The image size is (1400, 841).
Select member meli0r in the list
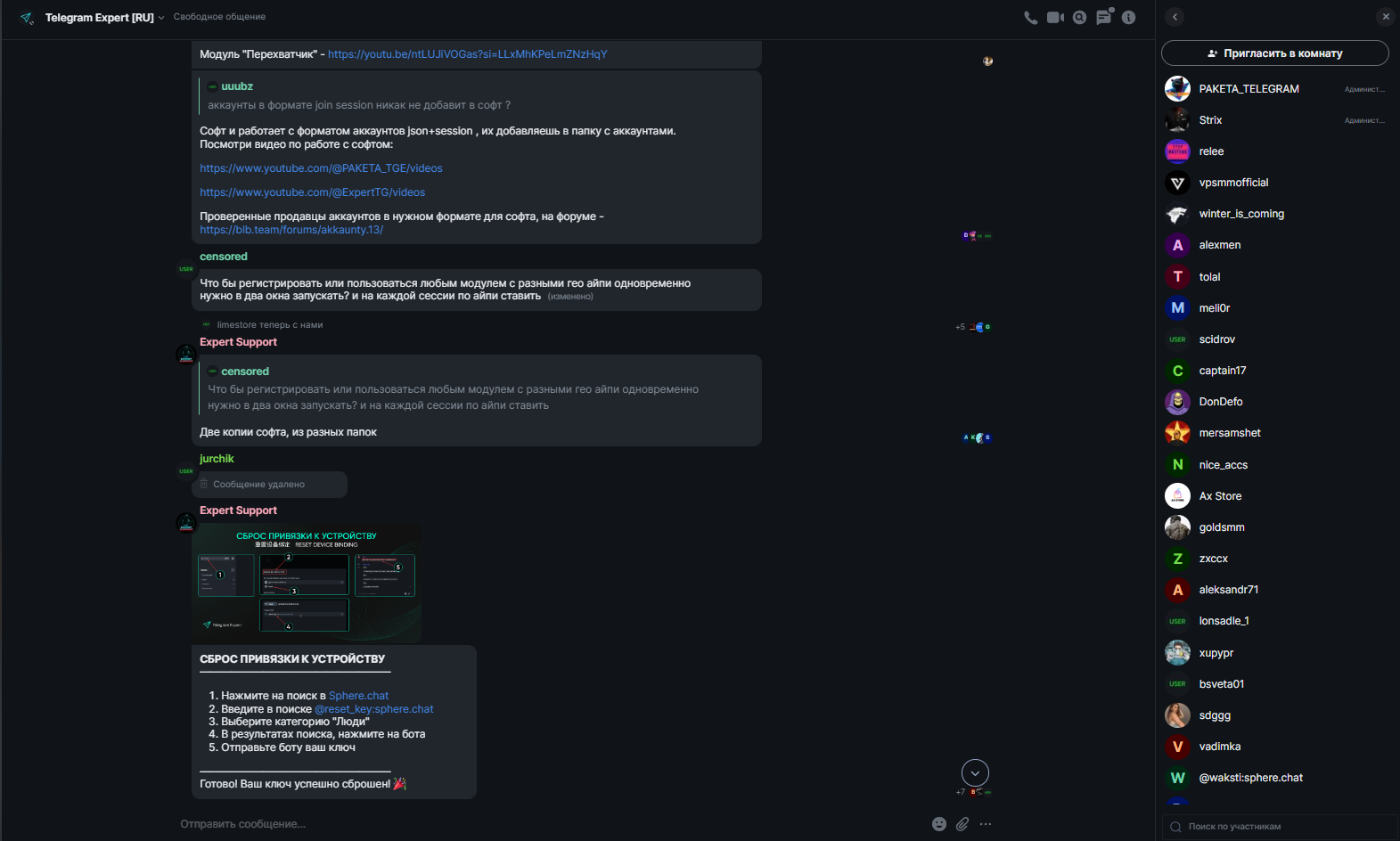(1276, 308)
